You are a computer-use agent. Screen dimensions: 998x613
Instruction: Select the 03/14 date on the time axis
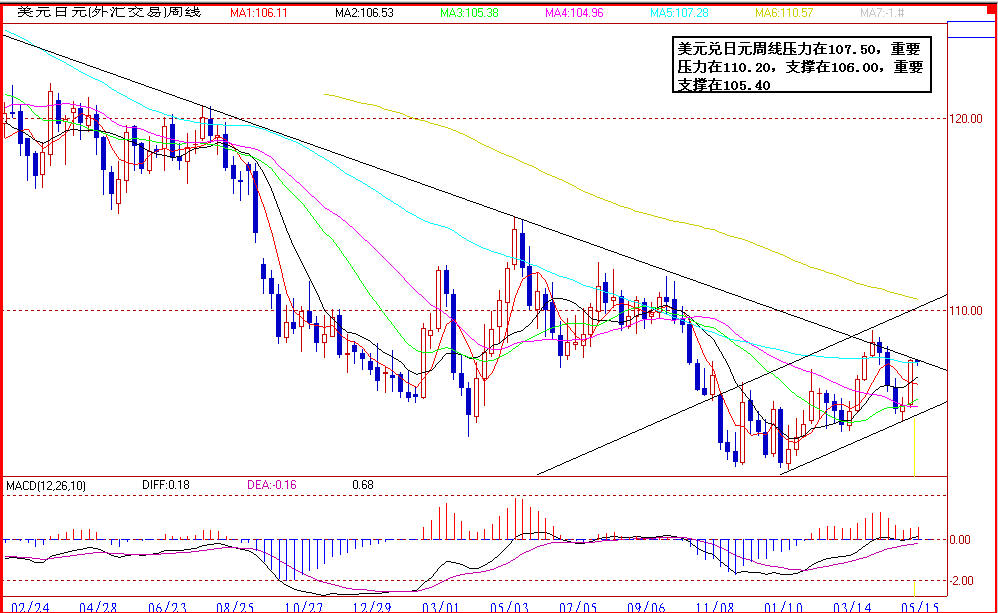(x=852, y=606)
